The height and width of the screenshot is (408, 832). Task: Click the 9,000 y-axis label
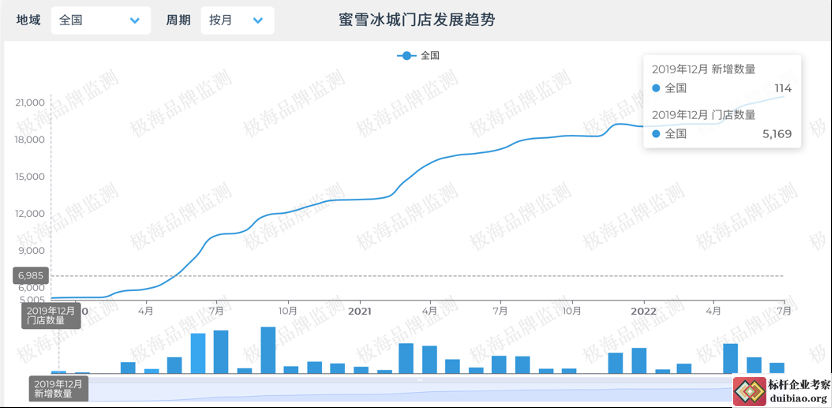31,250
